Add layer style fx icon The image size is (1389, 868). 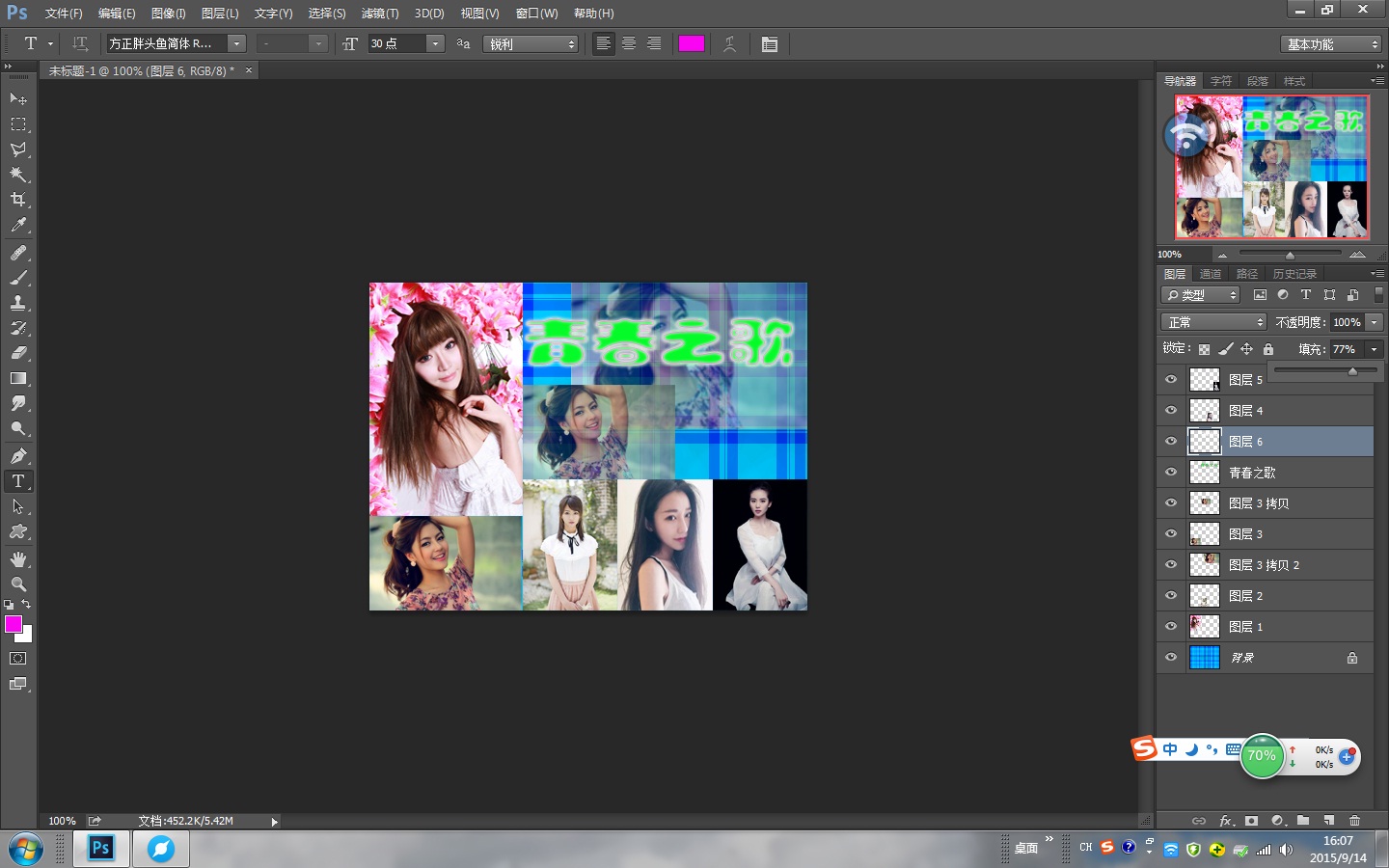1226,821
